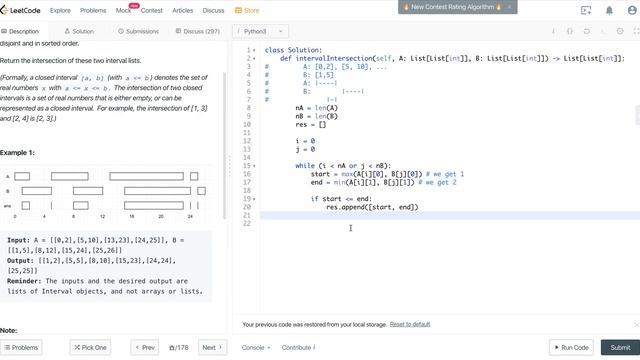Click the curly braces format icon

[x=570, y=31]
